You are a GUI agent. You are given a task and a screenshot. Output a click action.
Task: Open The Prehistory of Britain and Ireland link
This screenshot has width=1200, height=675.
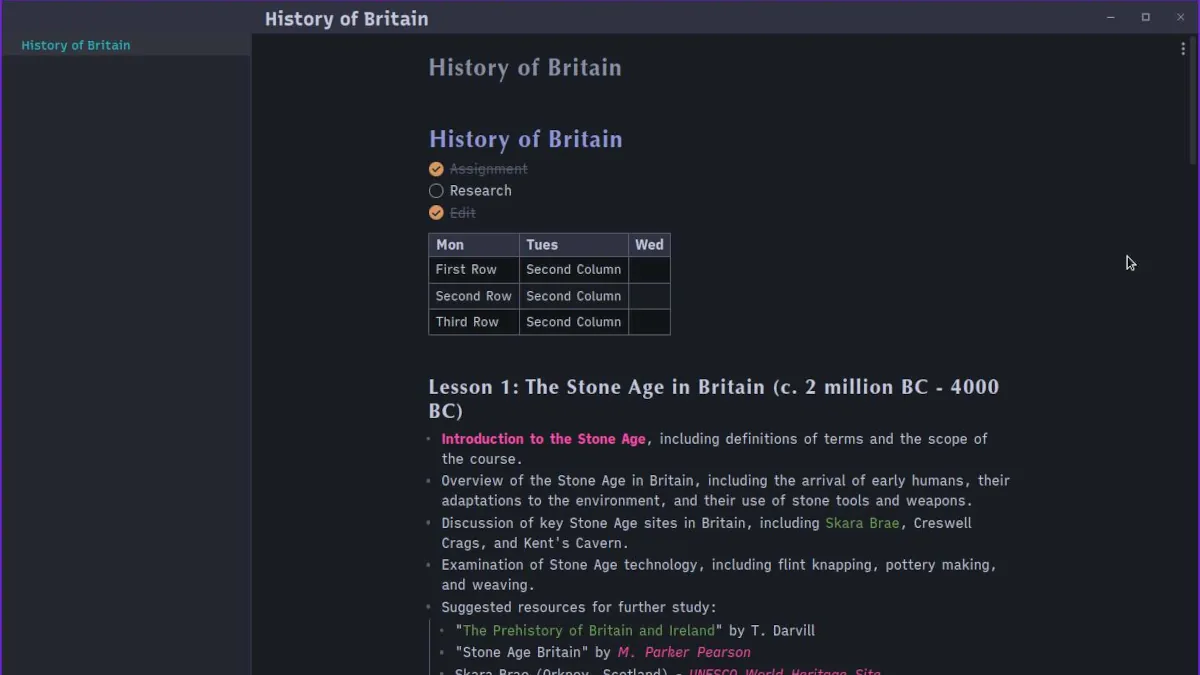(x=589, y=631)
